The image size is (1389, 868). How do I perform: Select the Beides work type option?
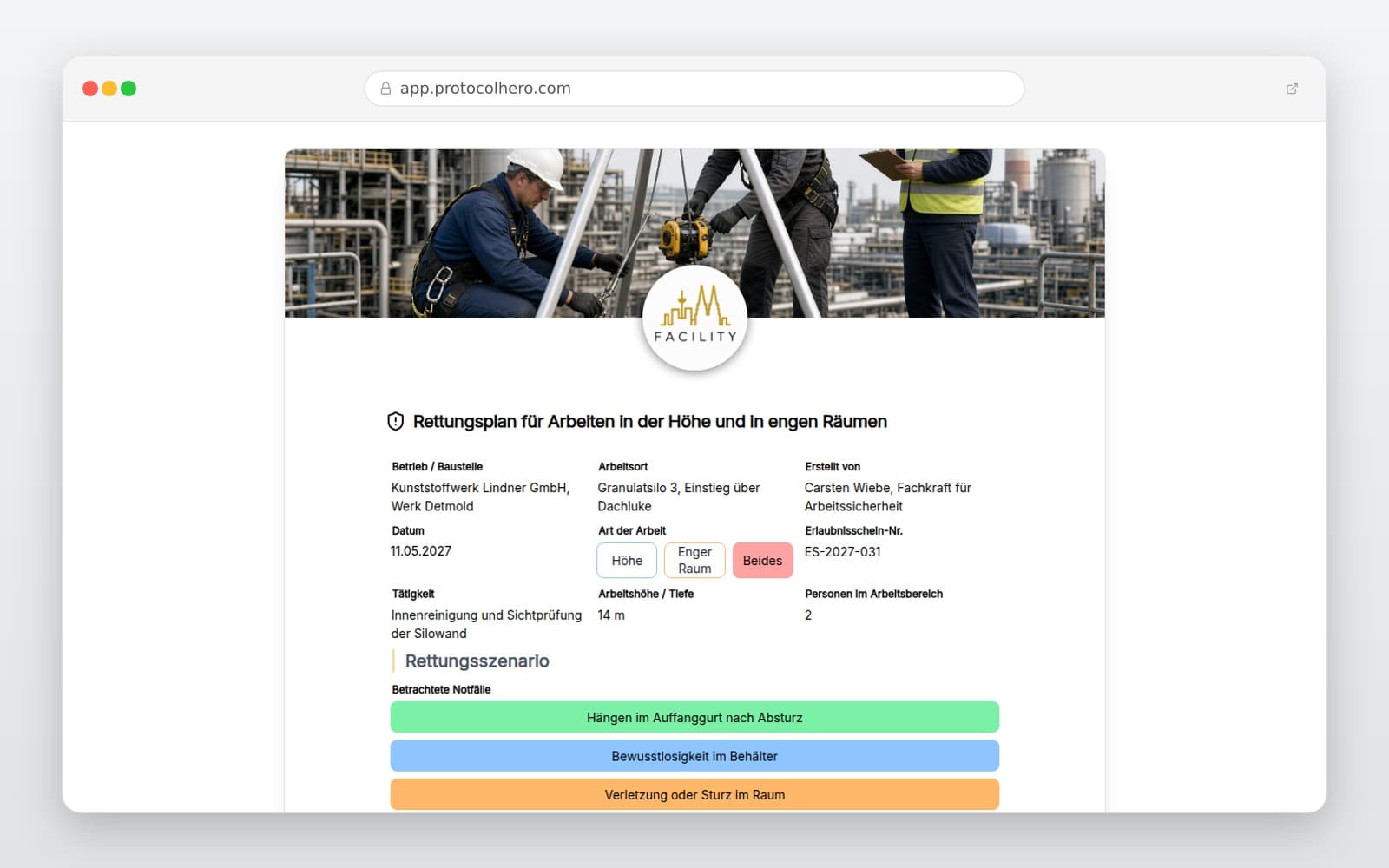click(x=762, y=561)
